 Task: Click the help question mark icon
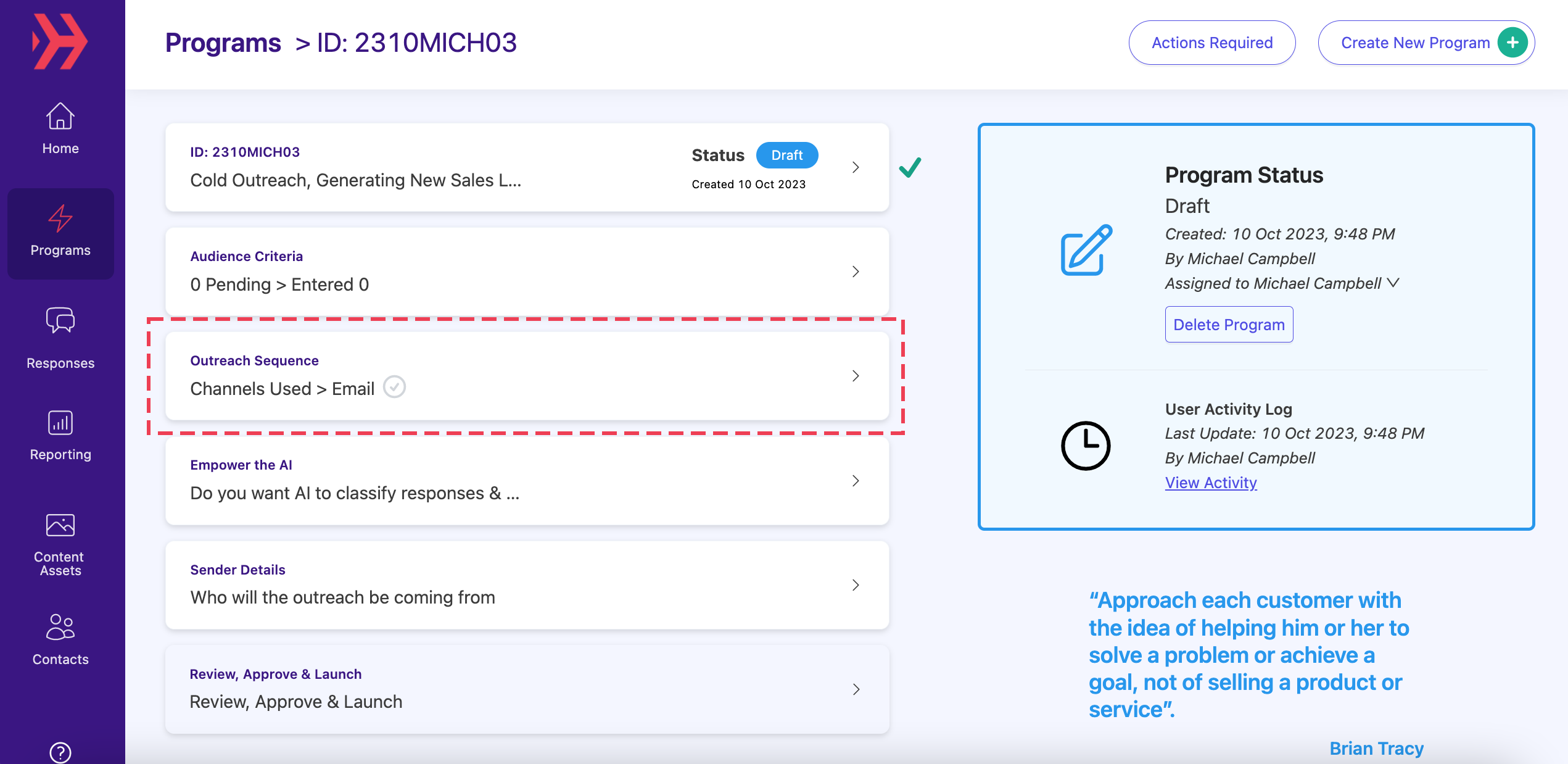(60, 752)
